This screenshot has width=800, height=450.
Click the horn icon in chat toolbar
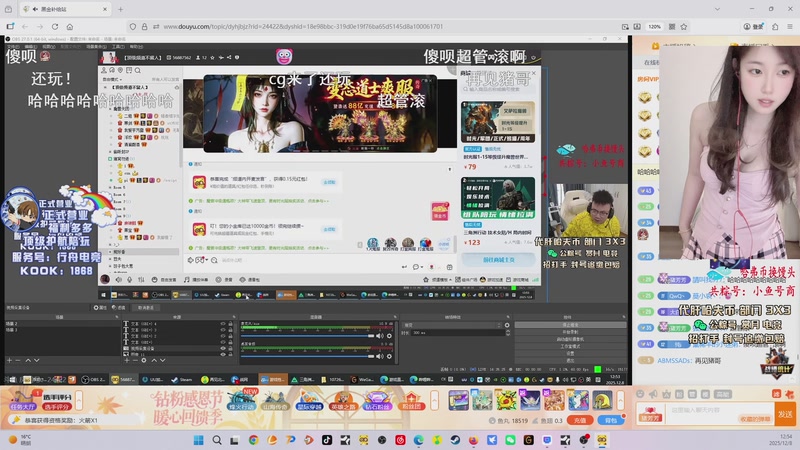(x=653, y=394)
